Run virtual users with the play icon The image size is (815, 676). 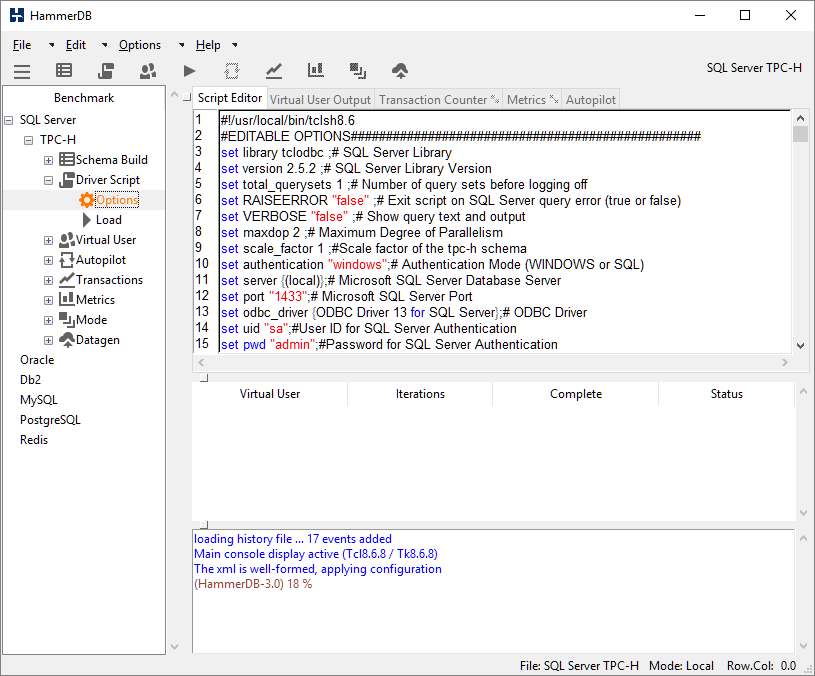[x=190, y=71]
